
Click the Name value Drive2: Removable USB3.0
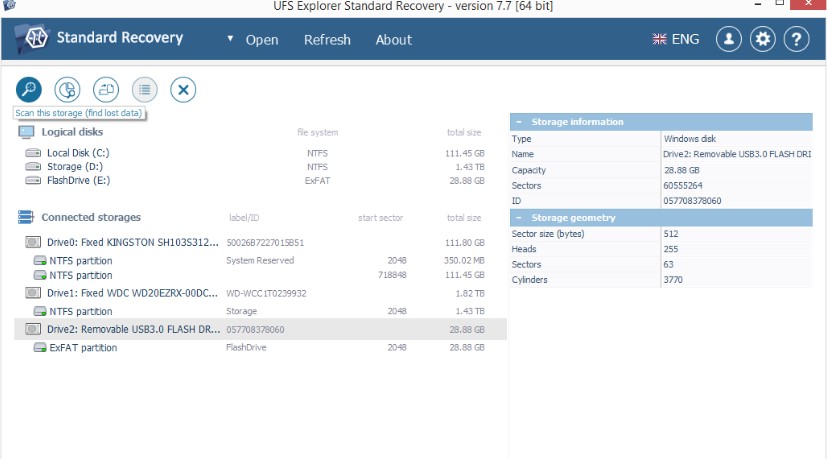click(737, 154)
